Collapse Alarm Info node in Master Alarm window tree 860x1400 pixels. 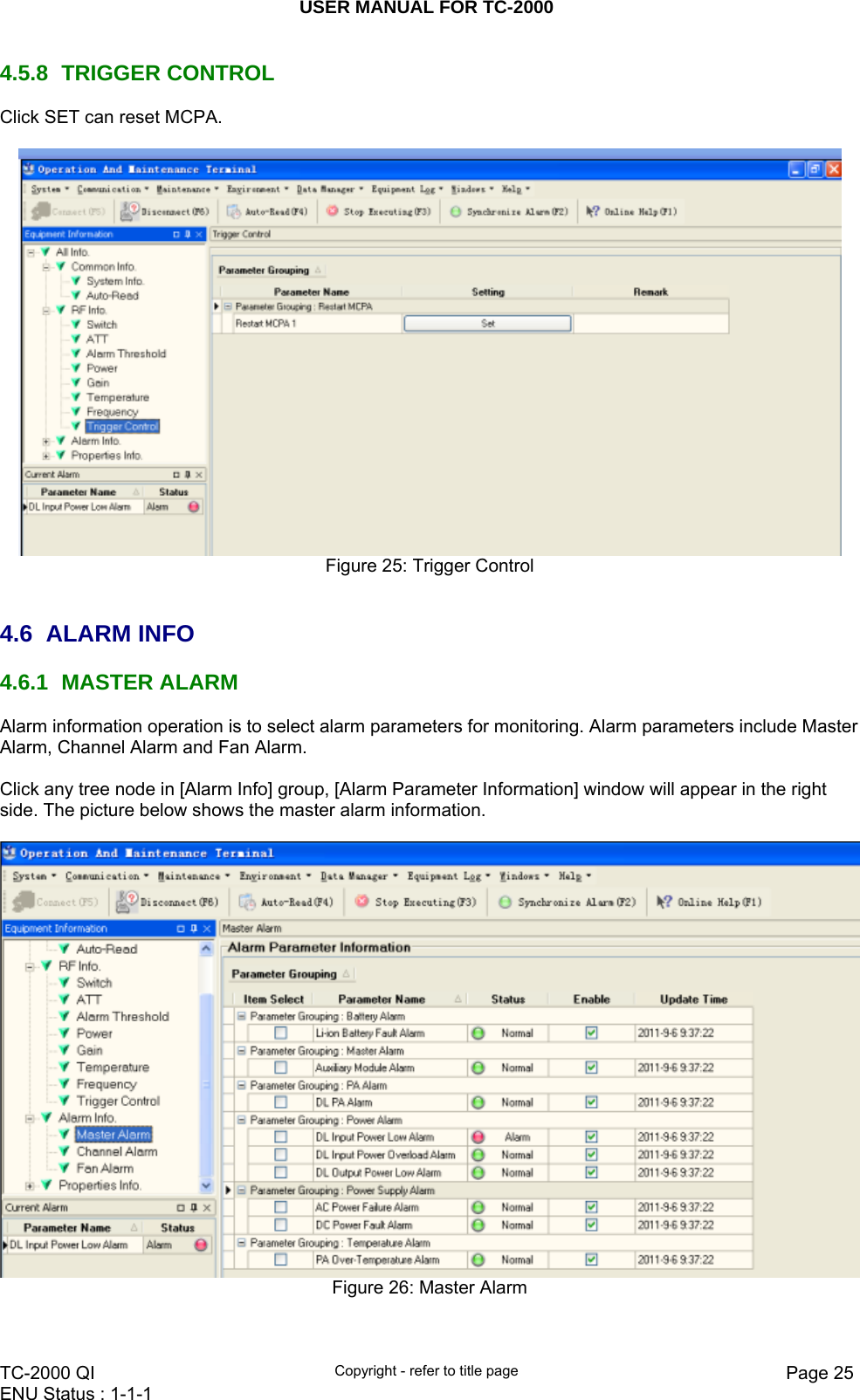(x=30, y=1118)
